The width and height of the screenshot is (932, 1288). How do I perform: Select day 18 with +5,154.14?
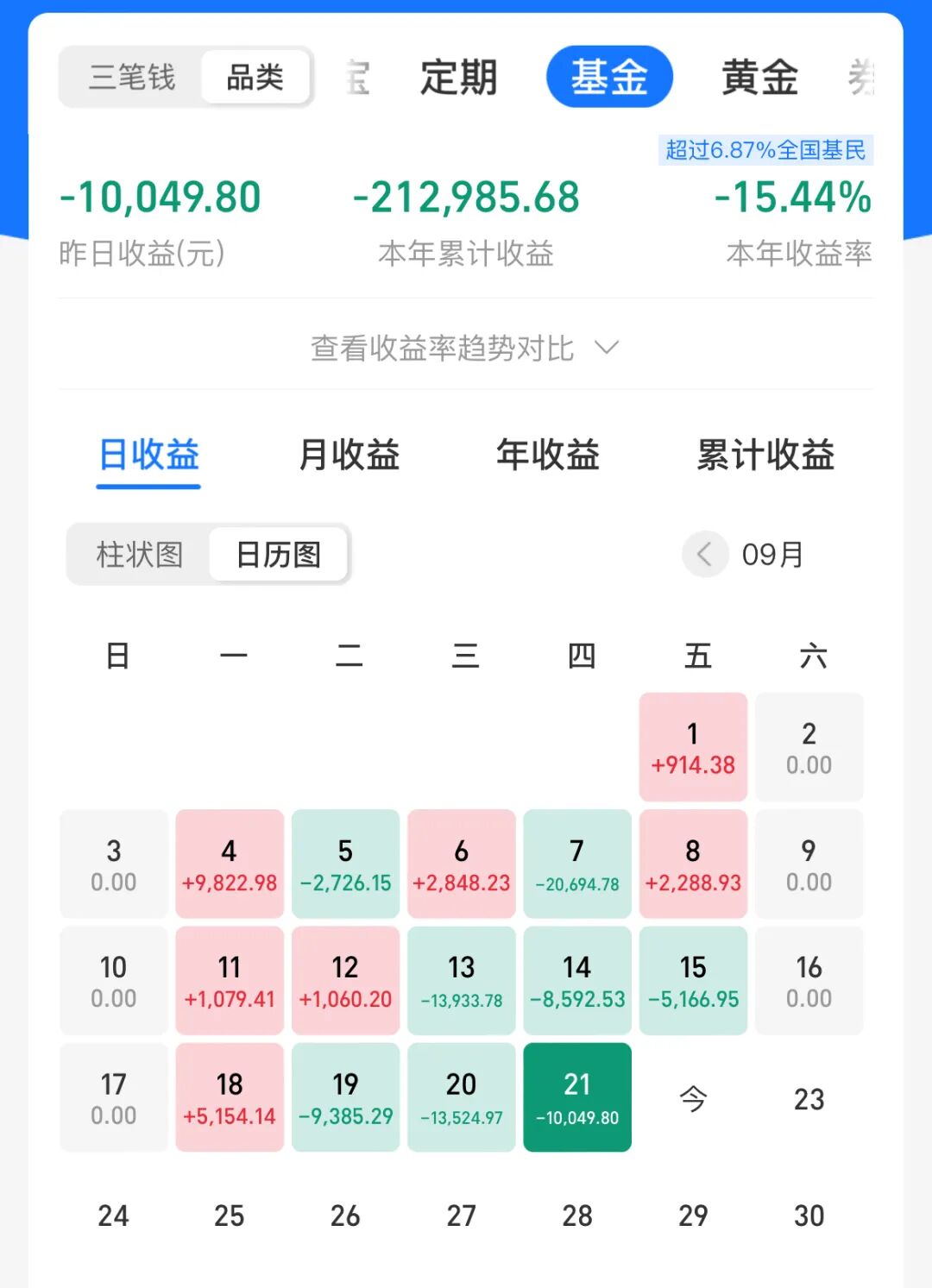[x=230, y=1097]
